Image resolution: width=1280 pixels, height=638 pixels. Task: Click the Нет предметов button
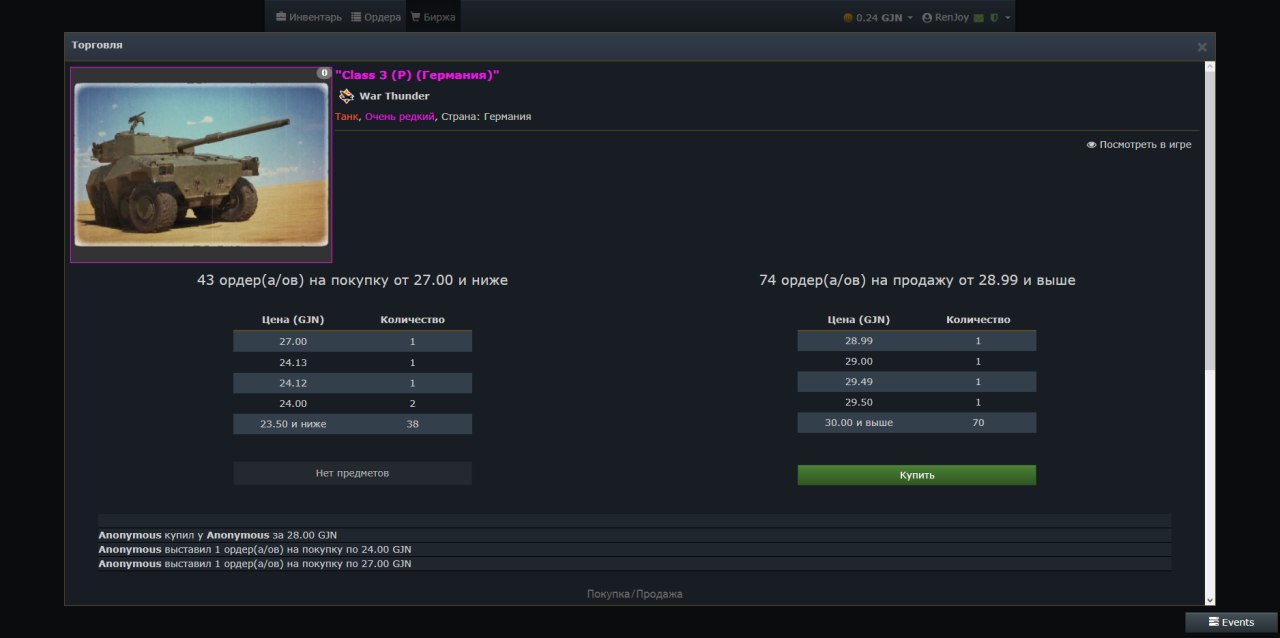[352, 473]
